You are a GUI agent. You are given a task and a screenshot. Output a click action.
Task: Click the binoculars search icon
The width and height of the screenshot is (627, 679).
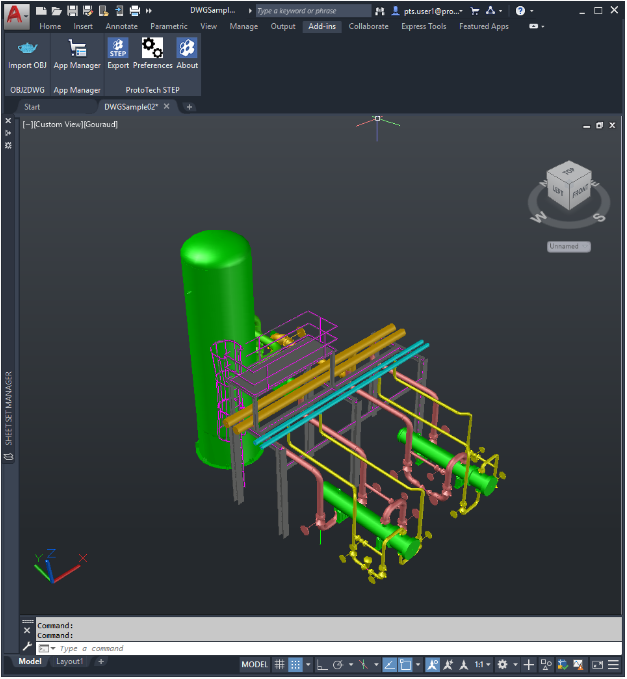pyautogui.click(x=380, y=11)
